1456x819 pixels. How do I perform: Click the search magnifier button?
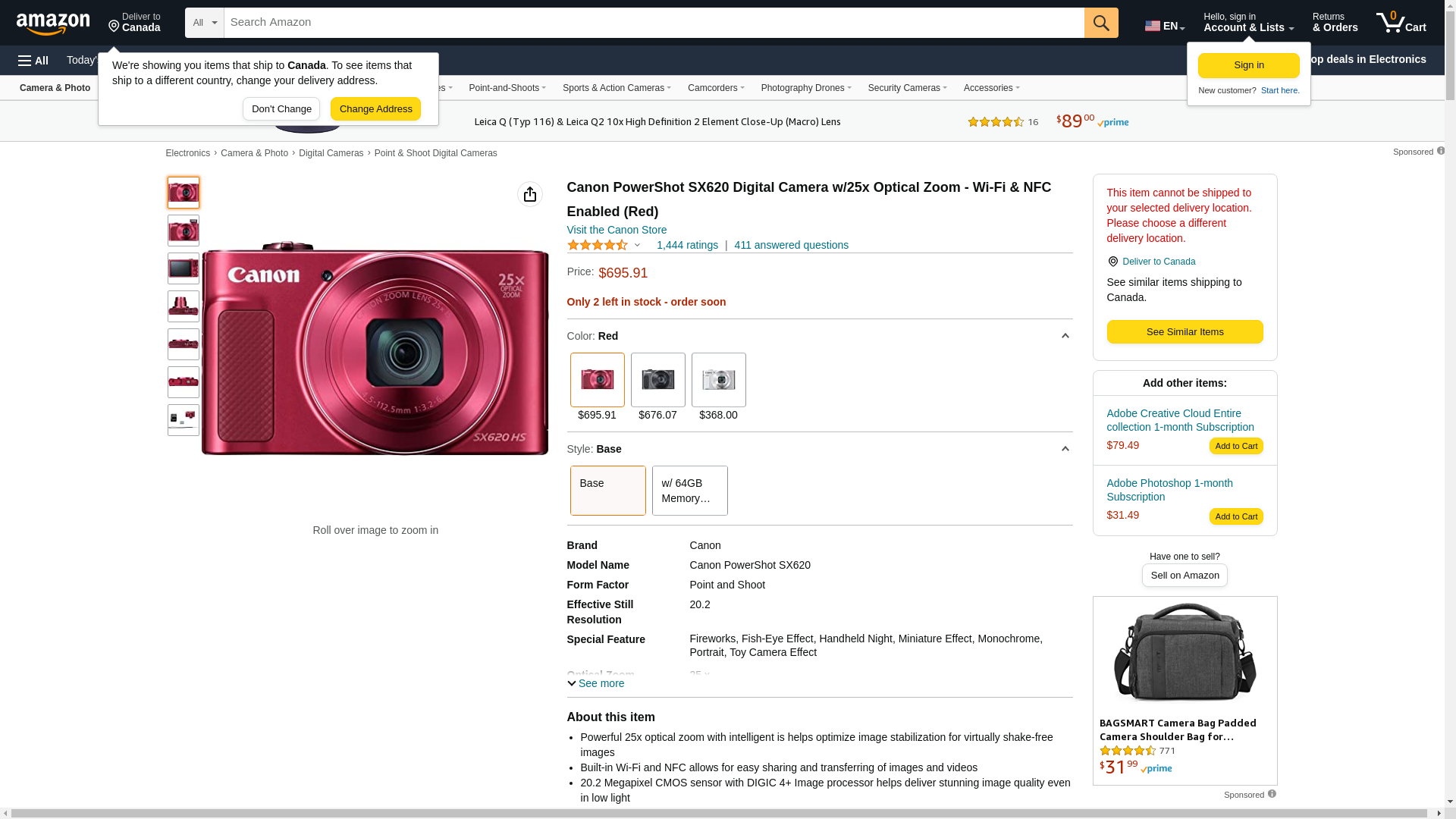point(1100,23)
